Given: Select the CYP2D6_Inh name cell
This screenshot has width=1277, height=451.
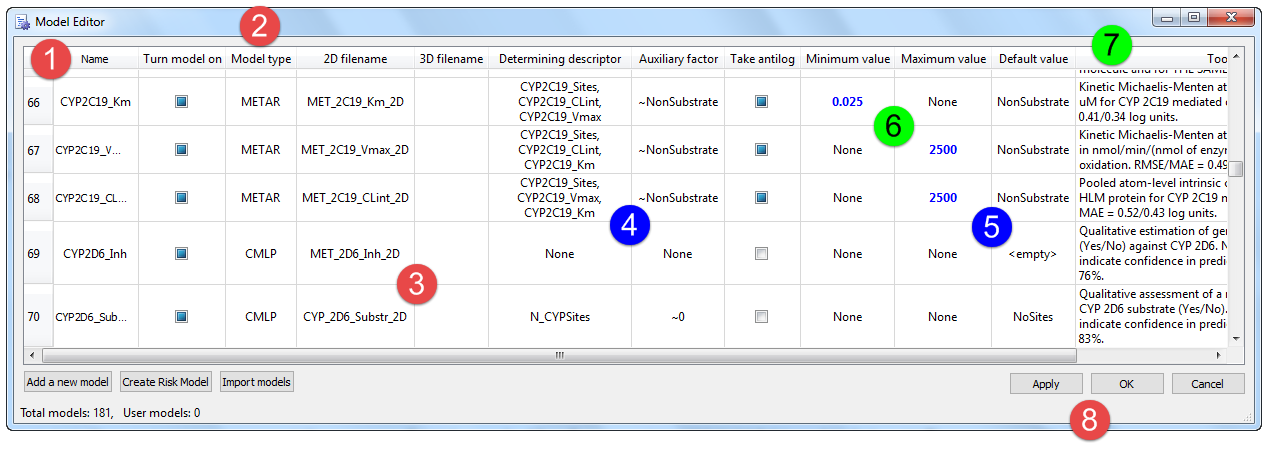Looking at the screenshot, I should point(95,253).
